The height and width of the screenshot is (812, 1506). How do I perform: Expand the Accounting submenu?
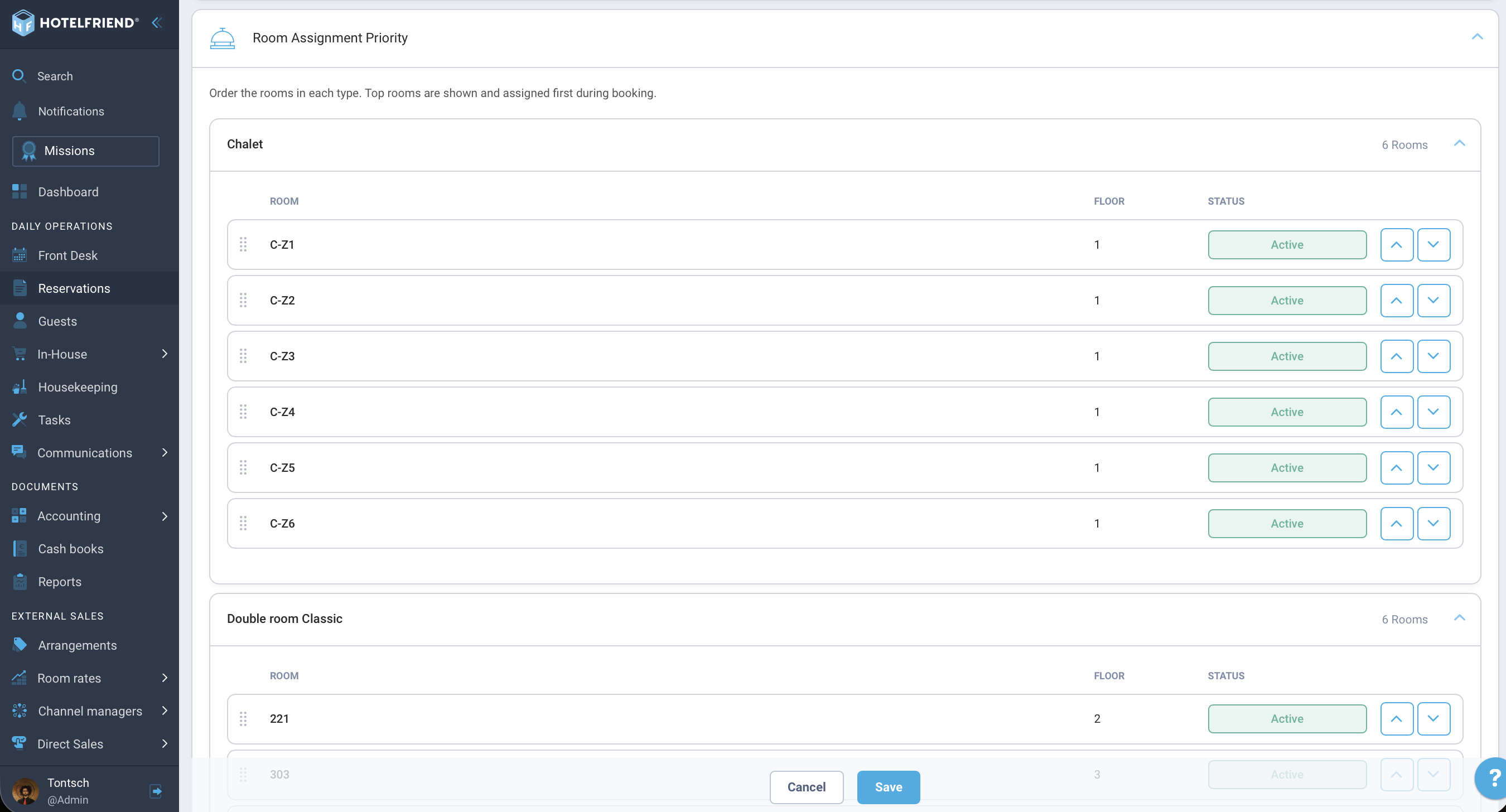(165, 516)
